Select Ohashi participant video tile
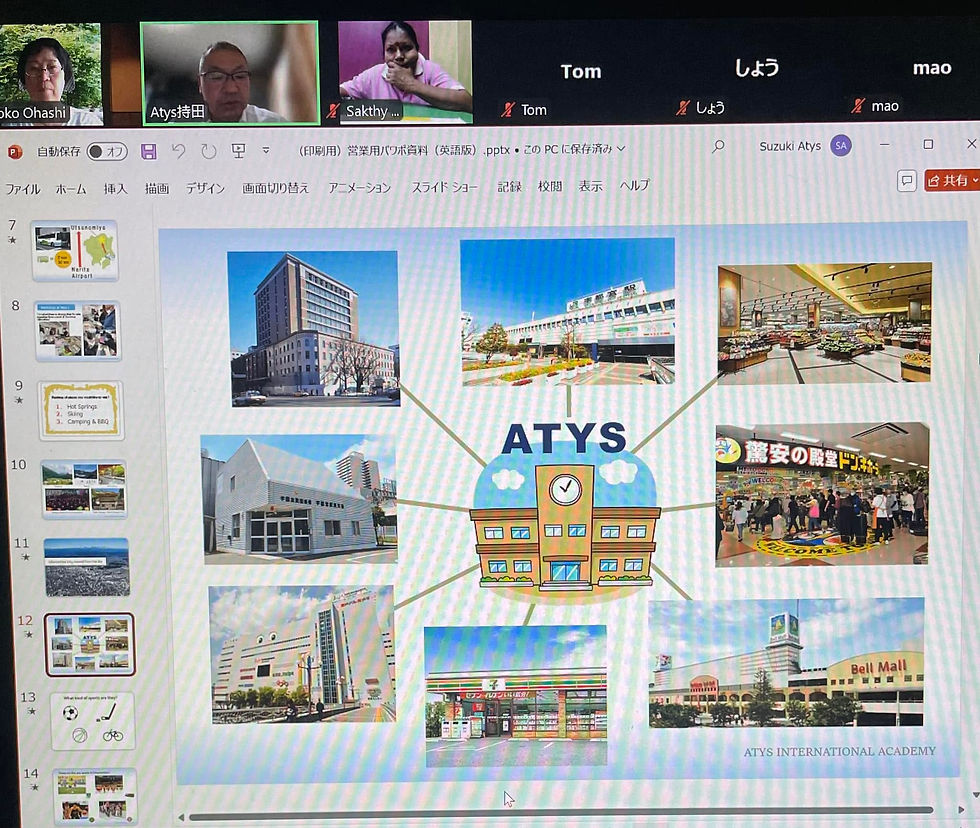Screen dimensions: 980x828 point(51,74)
